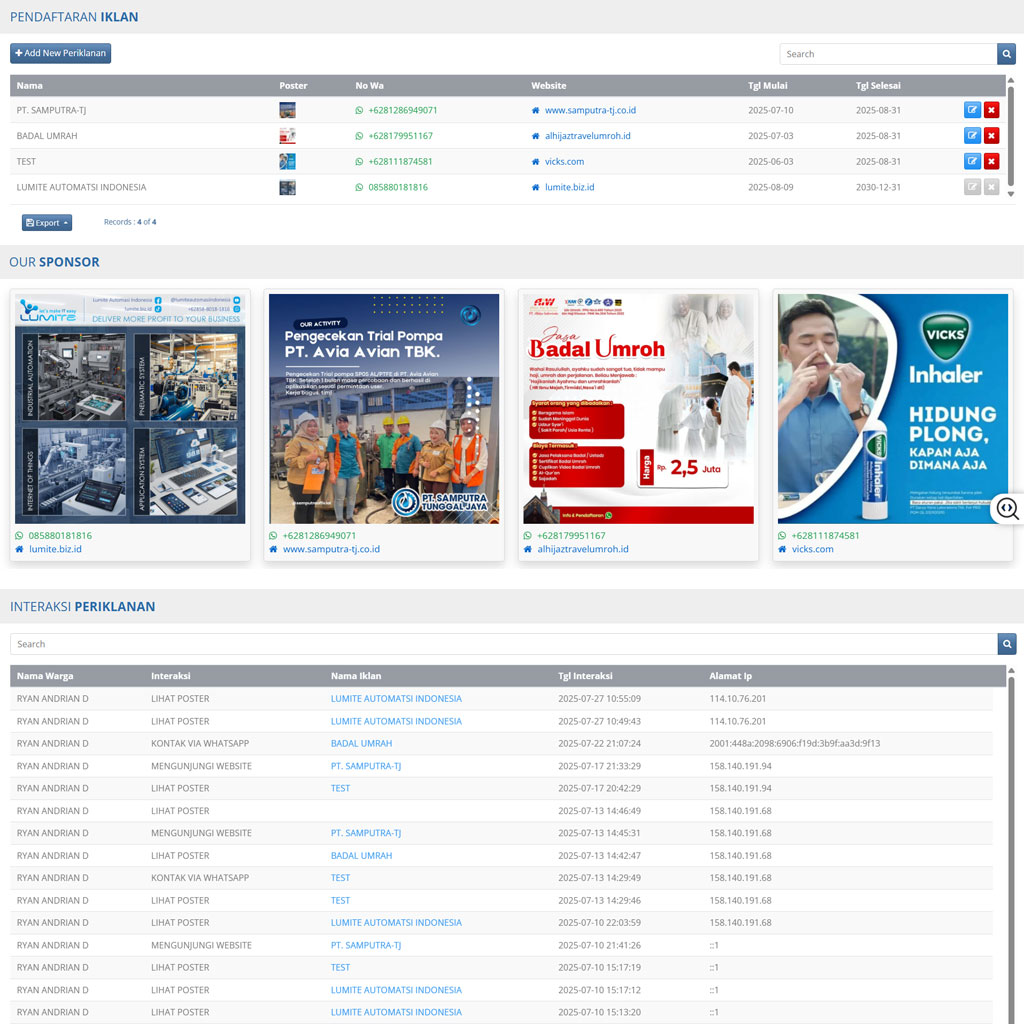This screenshot has height=1024, width=1024.
Task: Edit the BADAL UMRAH advertisement row
Action: click(x=972, y=135)
